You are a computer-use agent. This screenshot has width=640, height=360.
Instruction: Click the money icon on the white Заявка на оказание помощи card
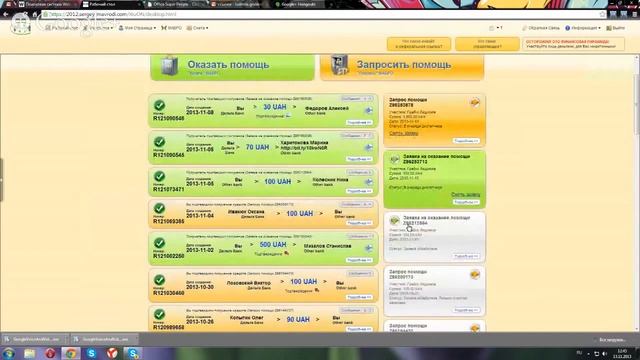tap(395, 220)
